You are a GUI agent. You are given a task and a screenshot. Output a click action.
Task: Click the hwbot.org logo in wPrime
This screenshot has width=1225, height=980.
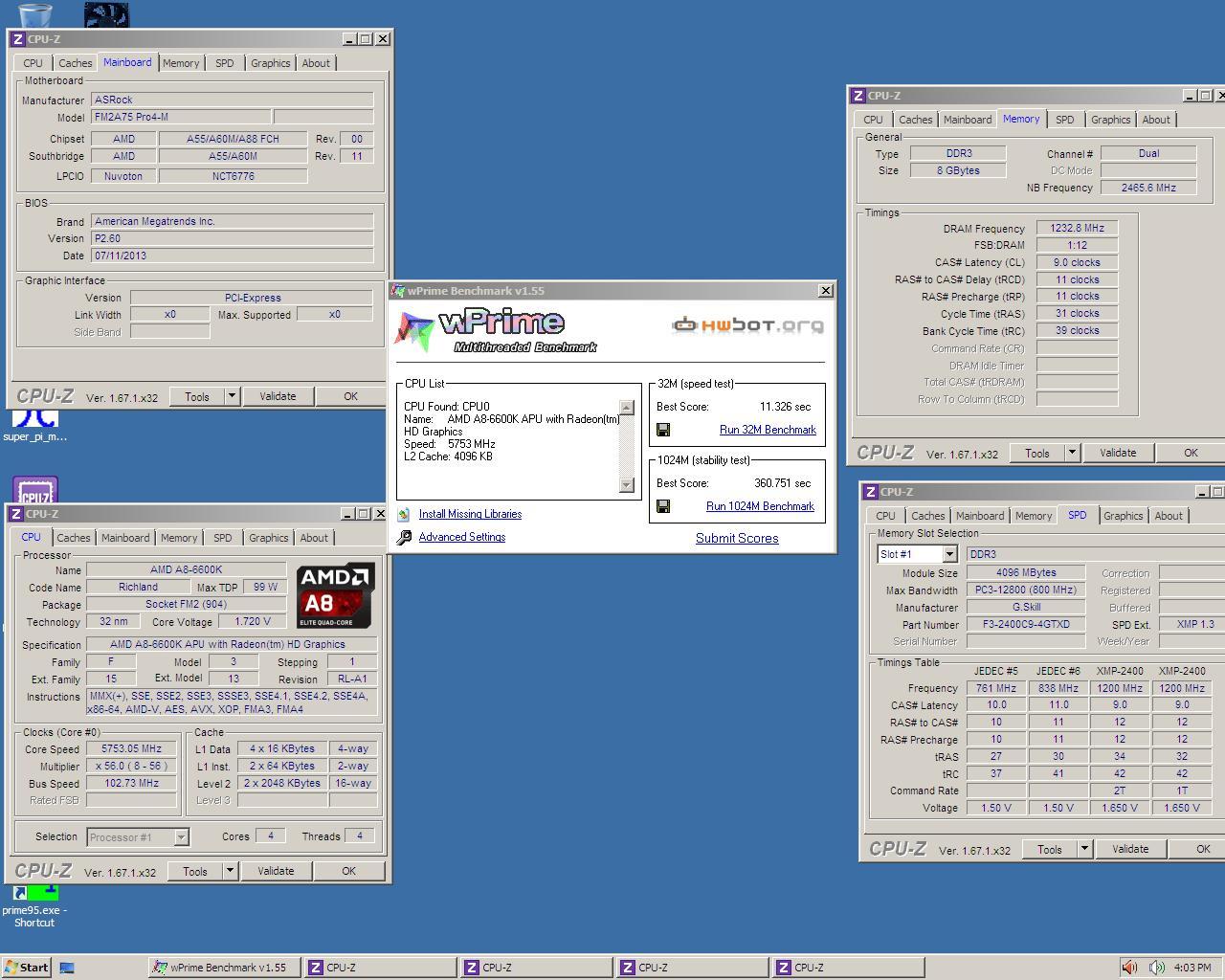(x=747, y=325)
